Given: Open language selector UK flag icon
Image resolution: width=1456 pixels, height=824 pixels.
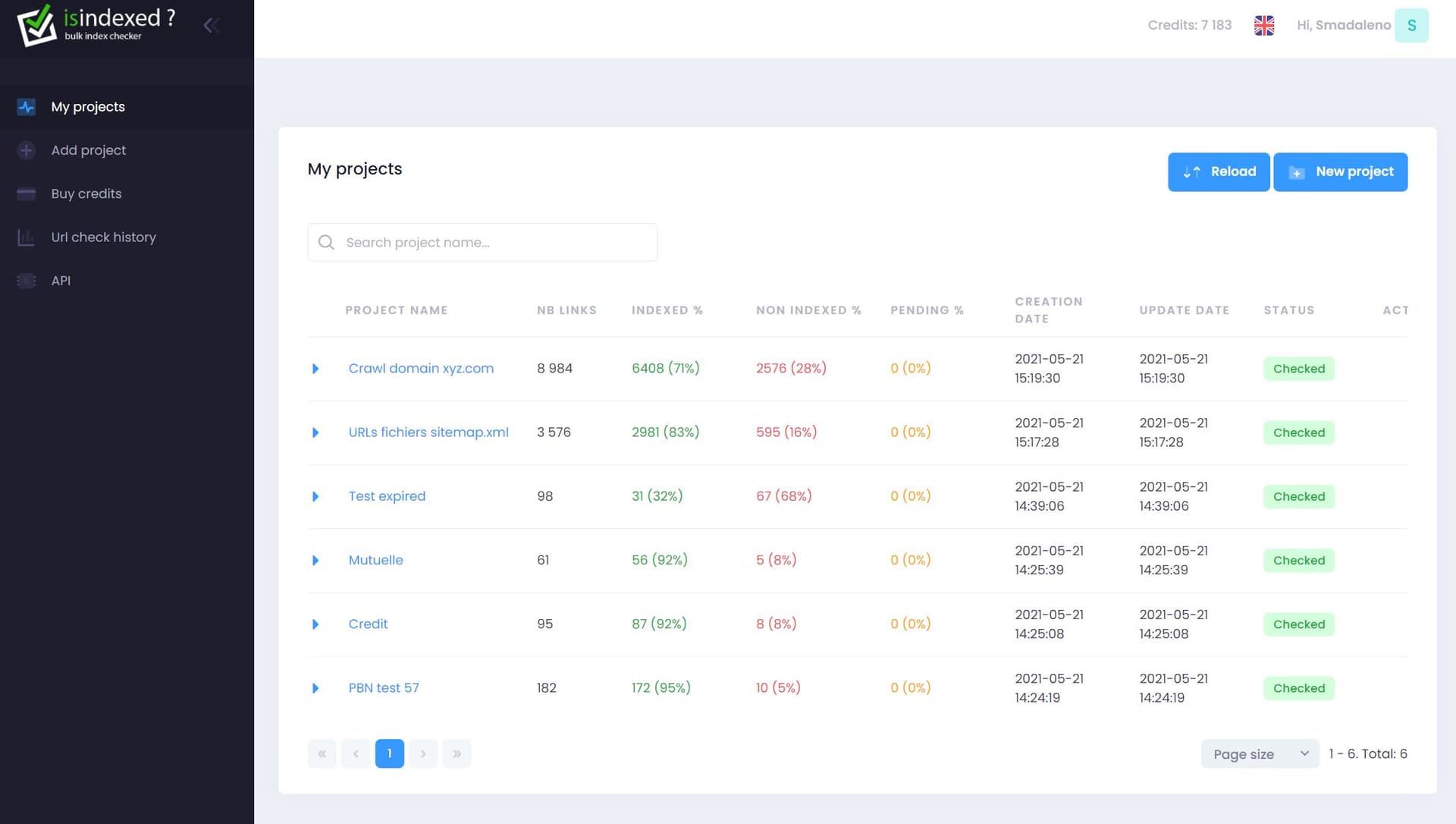Looking at the screenshot, I should [1263, 25].
